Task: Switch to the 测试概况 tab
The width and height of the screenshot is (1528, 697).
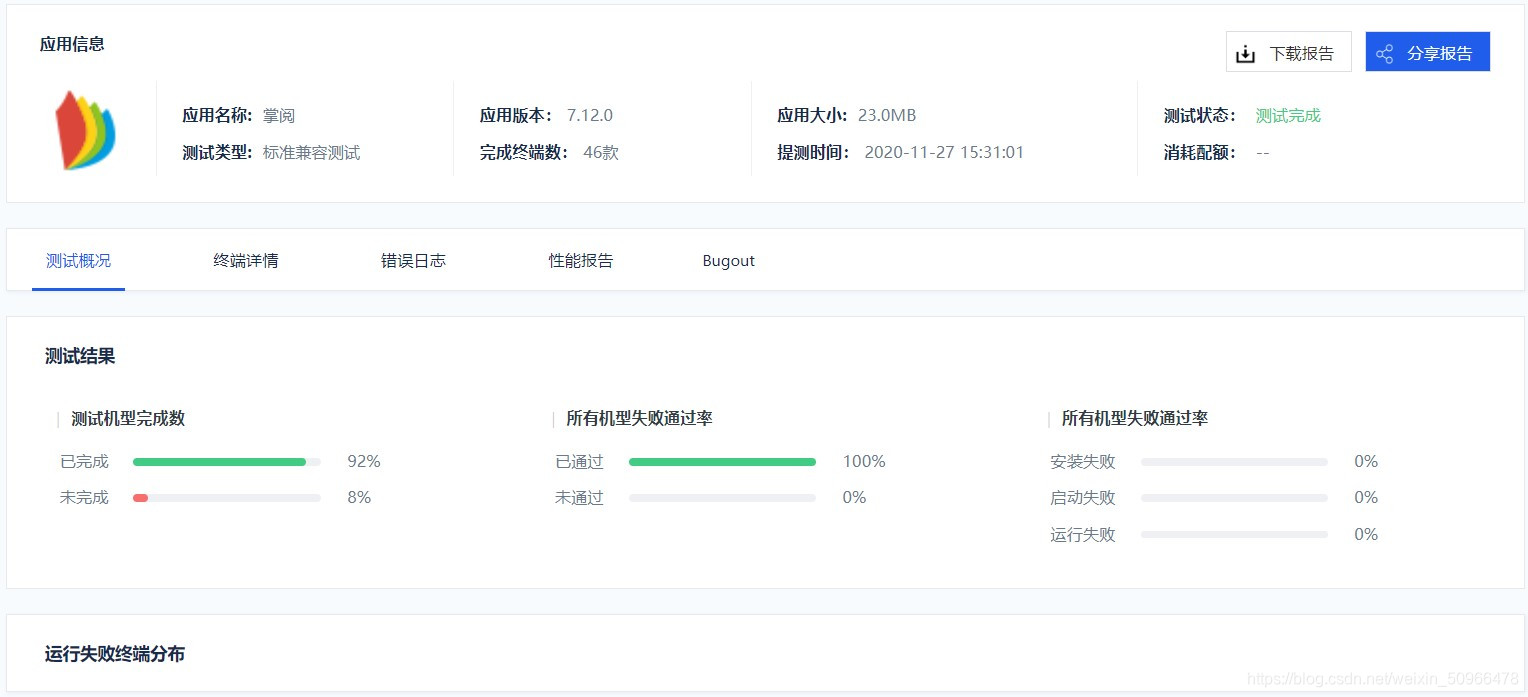Action: click(78, 261)
